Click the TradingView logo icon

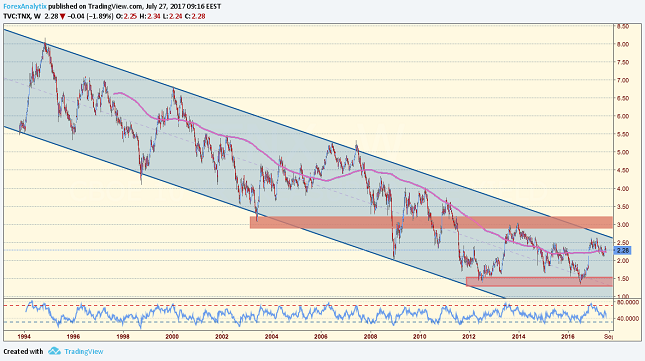54,351
